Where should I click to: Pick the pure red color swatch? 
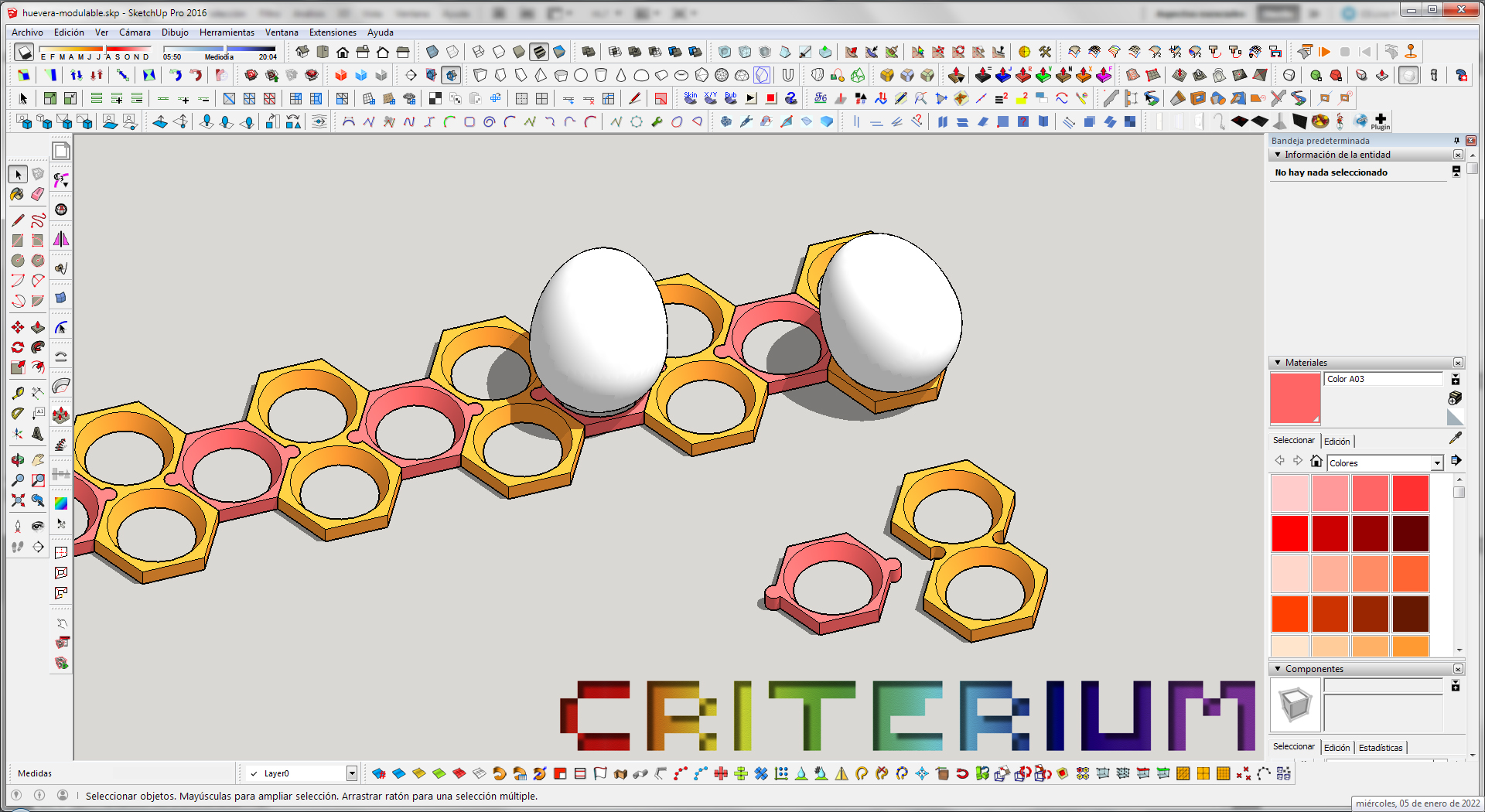tap(1289, 534)
